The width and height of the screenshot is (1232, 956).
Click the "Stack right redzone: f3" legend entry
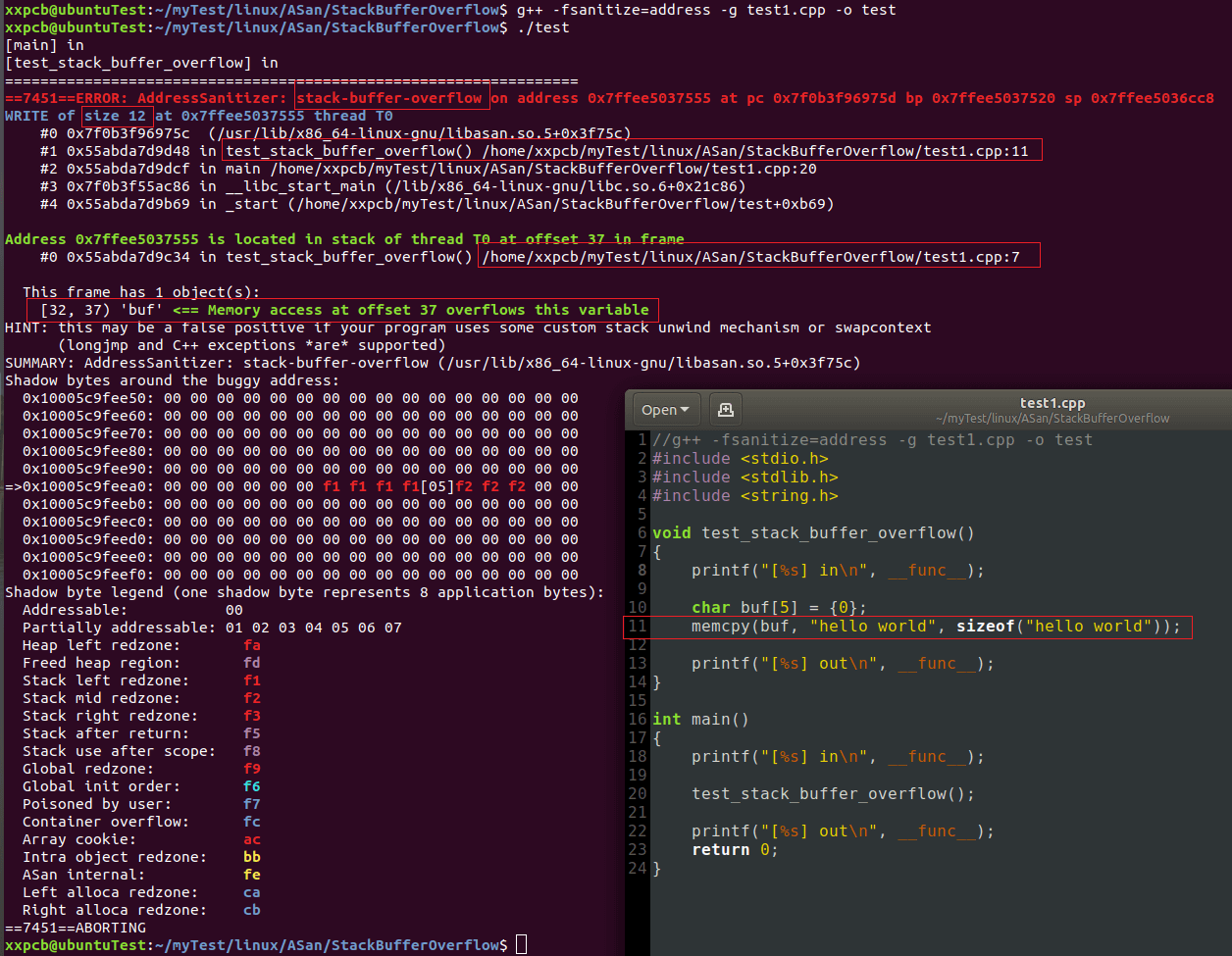(x=142, y=716)
